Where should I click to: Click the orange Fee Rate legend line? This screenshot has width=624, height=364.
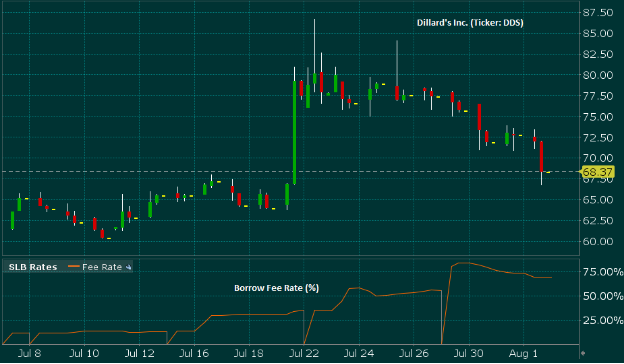click(74, 267)
